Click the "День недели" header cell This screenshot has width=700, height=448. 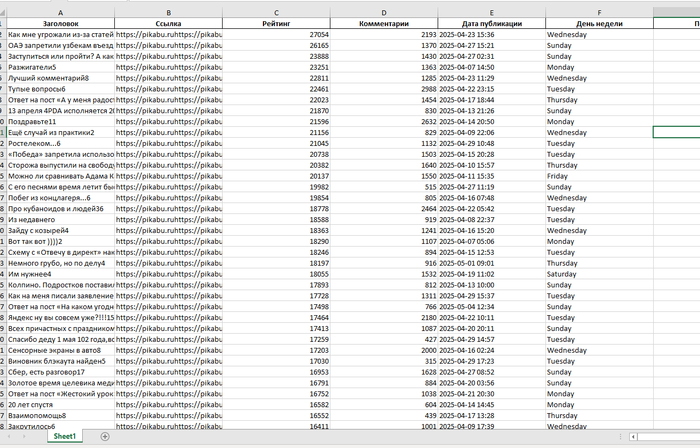(x=598, y=22)
